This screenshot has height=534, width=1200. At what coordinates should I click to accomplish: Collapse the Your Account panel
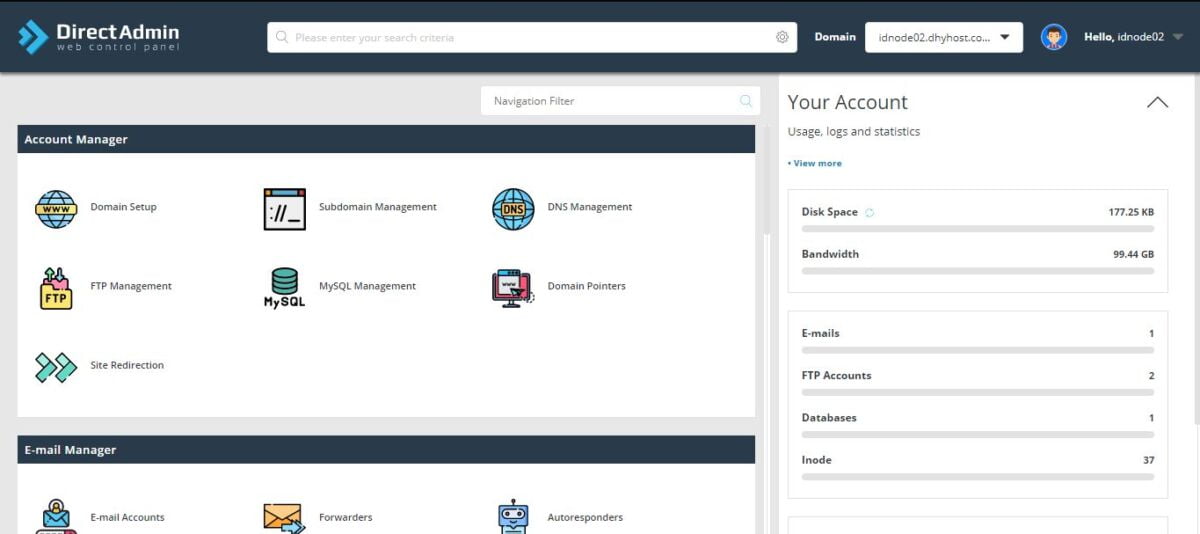(x=1157, y=102)
